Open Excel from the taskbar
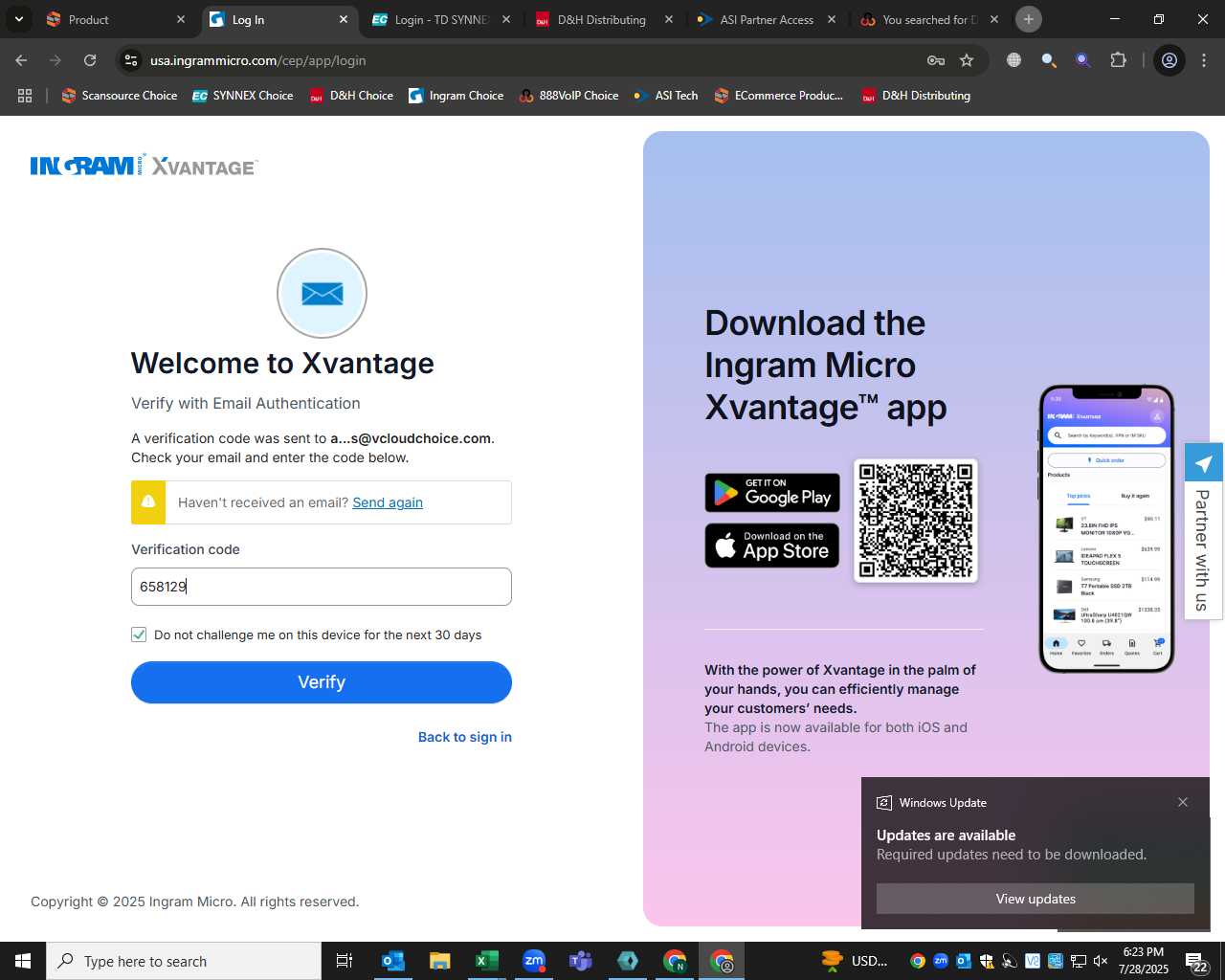The height and width of the screenshot is (980, 1225). click(x=486, y=961)
